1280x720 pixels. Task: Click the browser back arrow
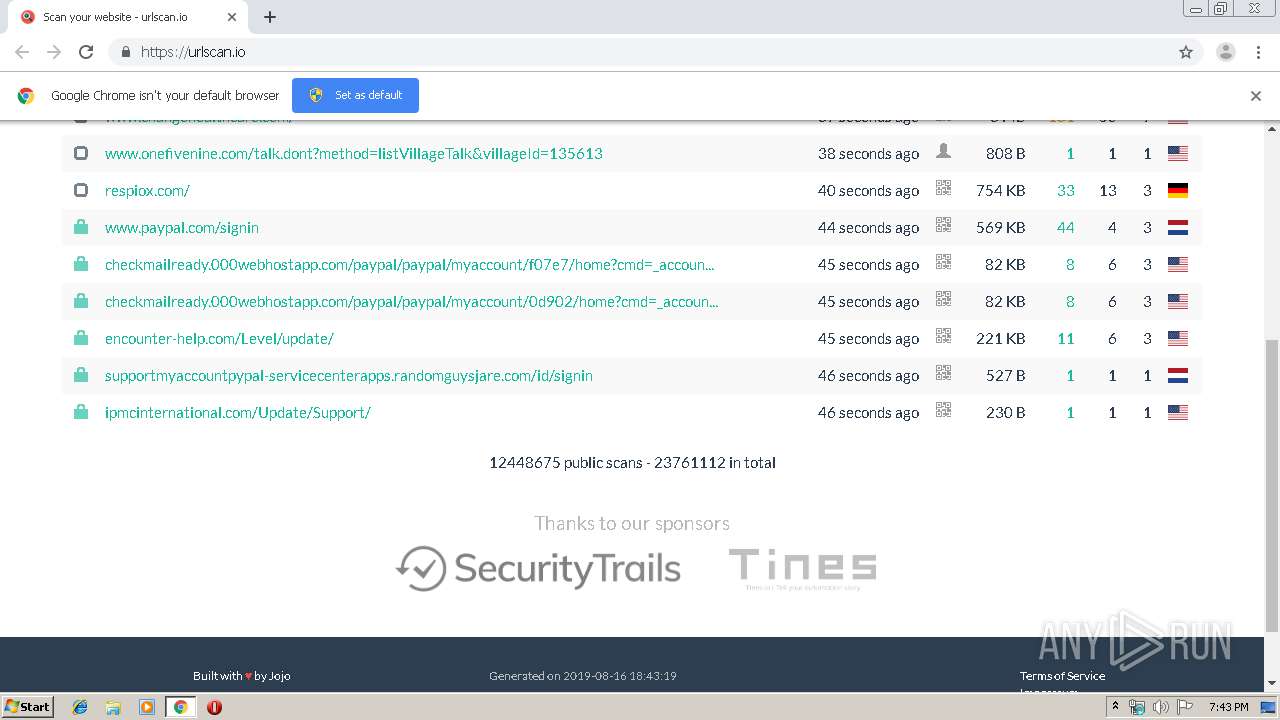22,52
